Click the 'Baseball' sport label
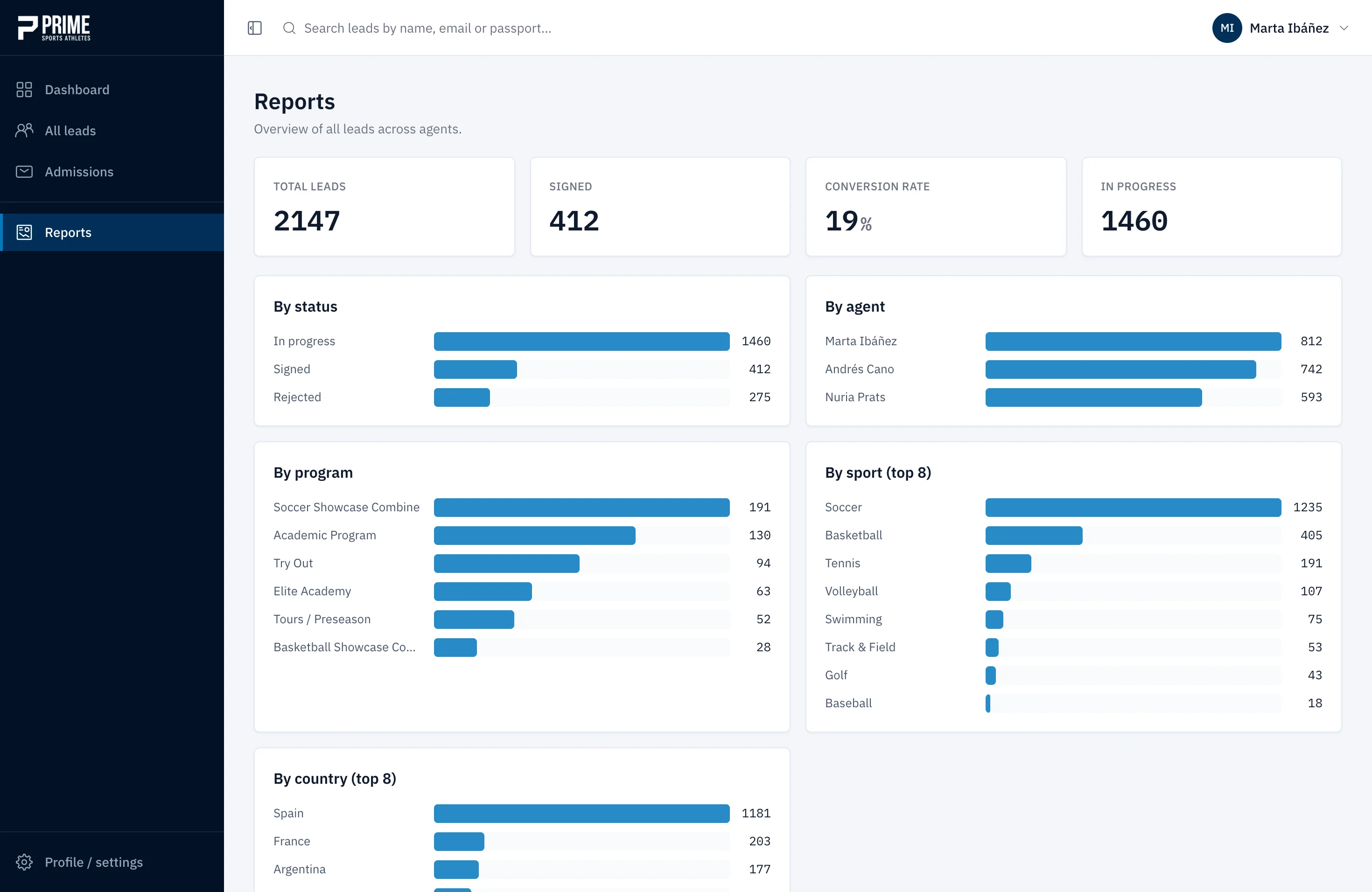This screenshot has width=1372, height=892. coord(848,703)
